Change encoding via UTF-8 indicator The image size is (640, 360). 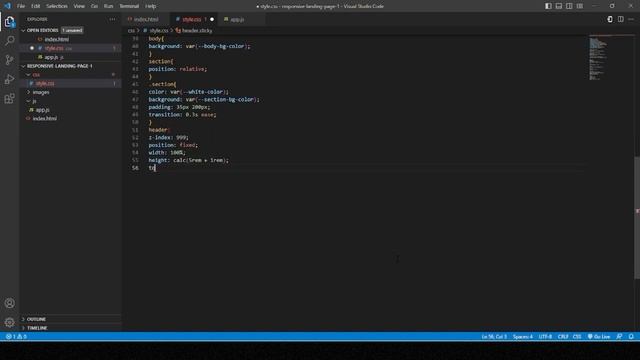tap(545, 337)
